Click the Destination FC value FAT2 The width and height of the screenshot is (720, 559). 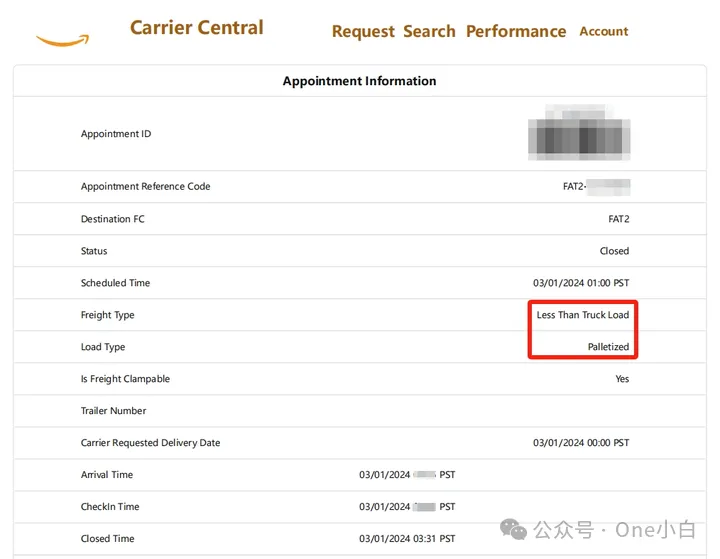[x=619, y=219]
